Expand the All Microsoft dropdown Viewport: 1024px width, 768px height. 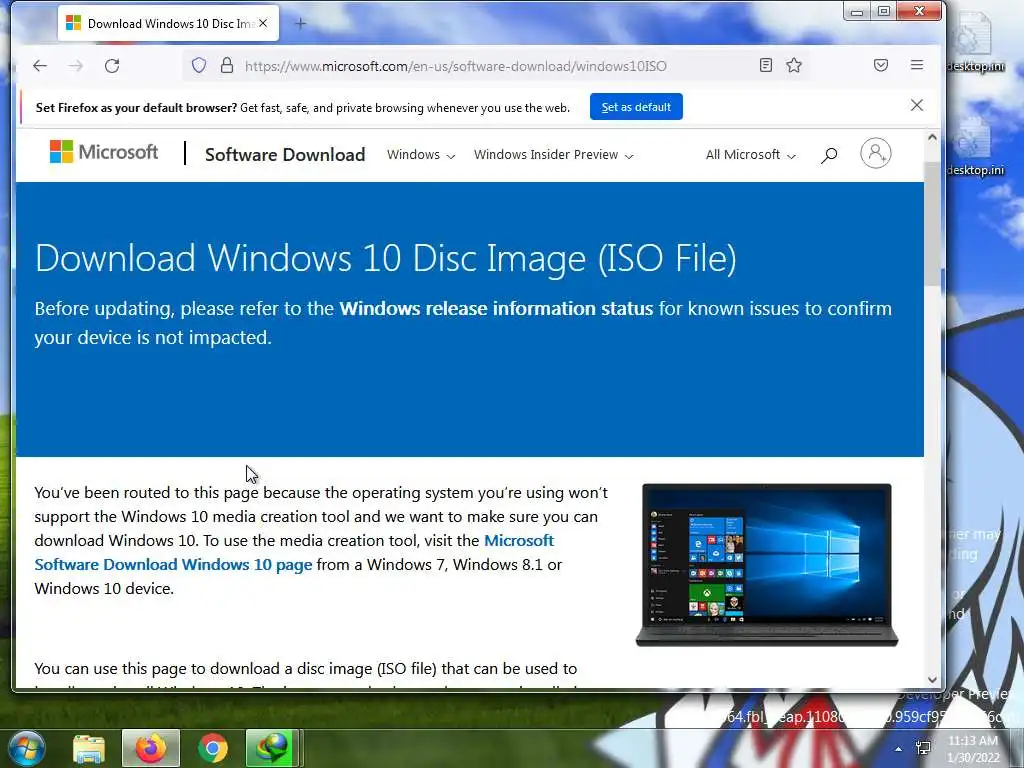pyautogui.click(x=750, y=155)
